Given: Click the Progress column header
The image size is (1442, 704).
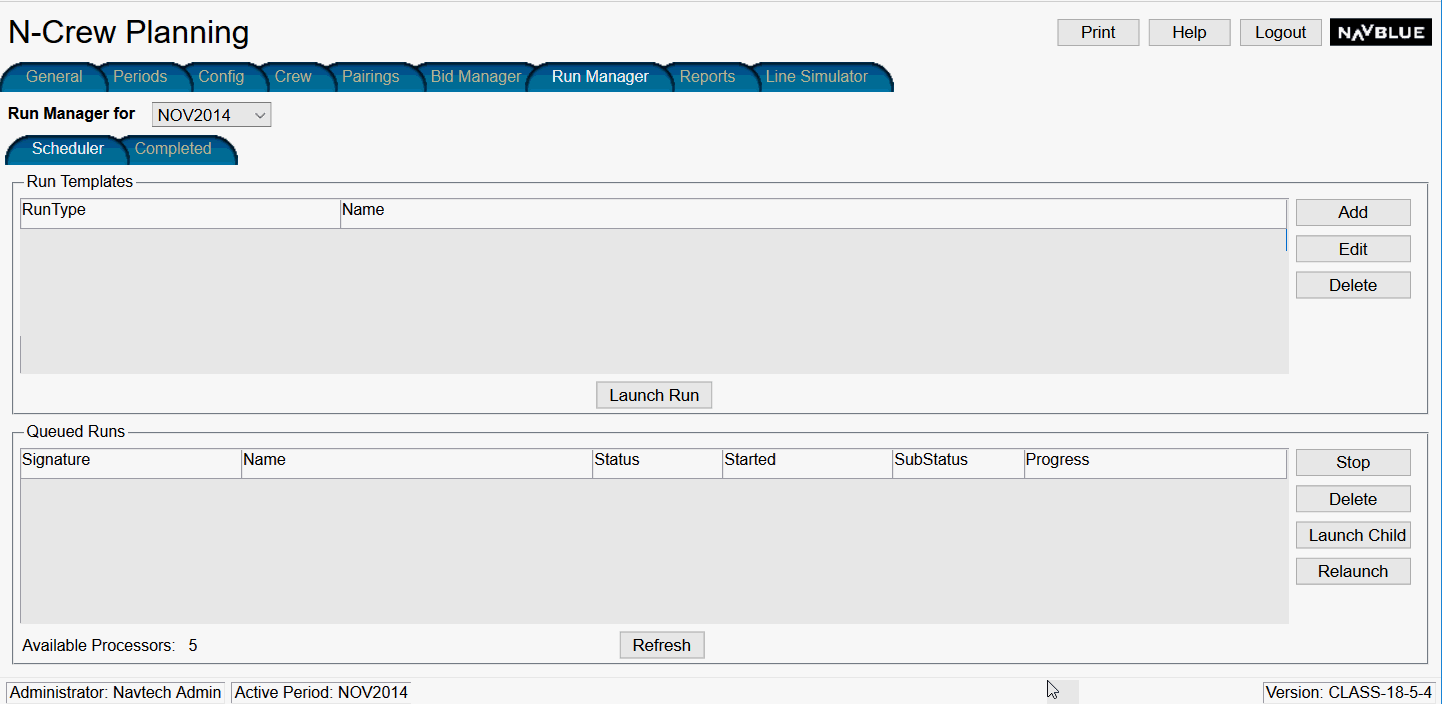Looking at the screenshot, I should tap(1155, 463).
